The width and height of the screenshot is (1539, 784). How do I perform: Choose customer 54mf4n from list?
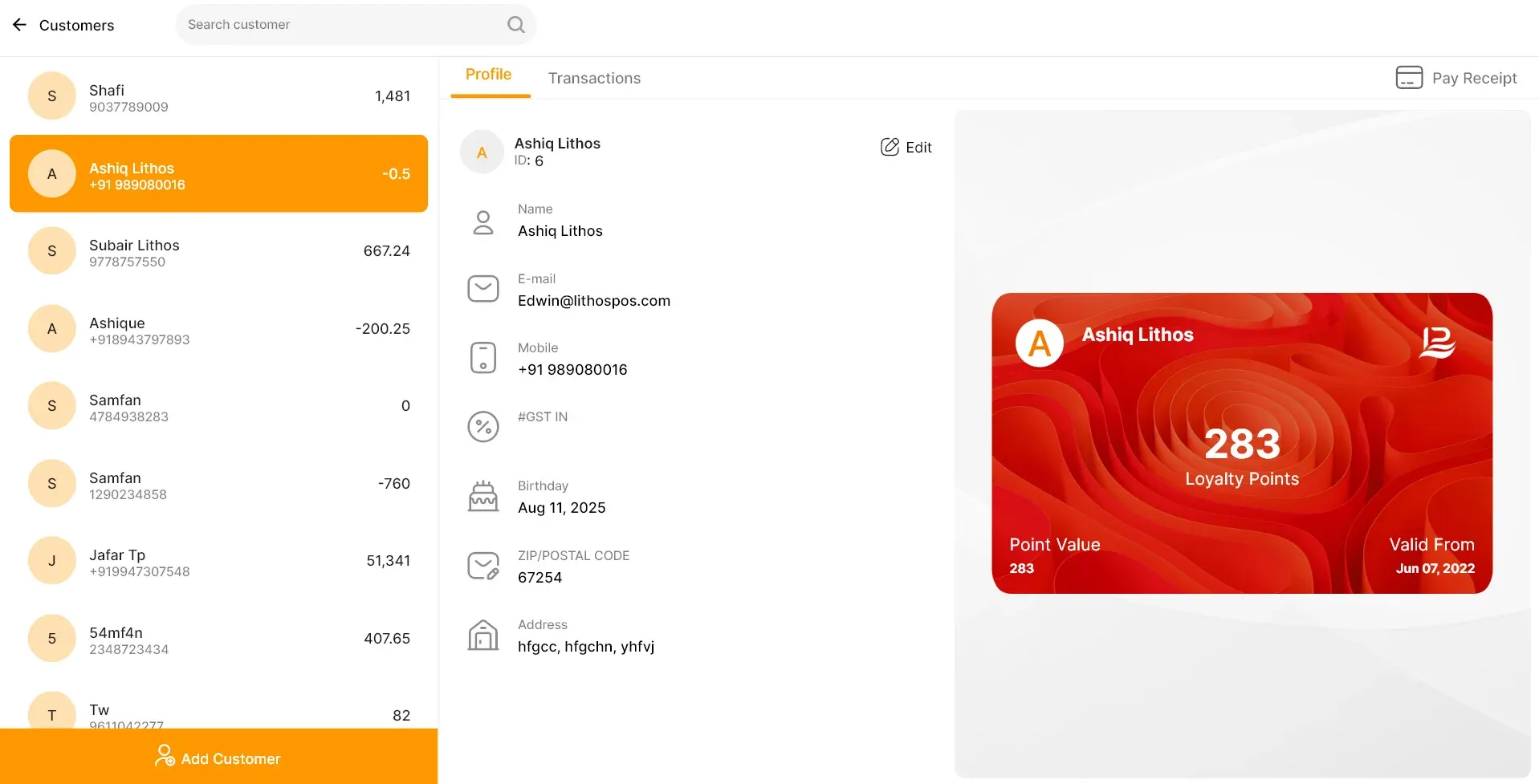point(218,639)
